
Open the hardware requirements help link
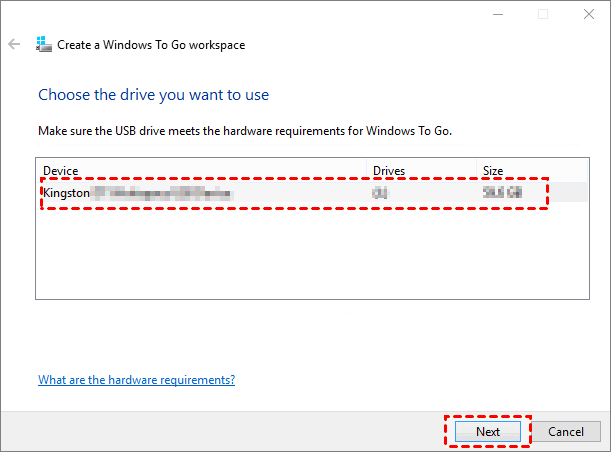(136, 380)
